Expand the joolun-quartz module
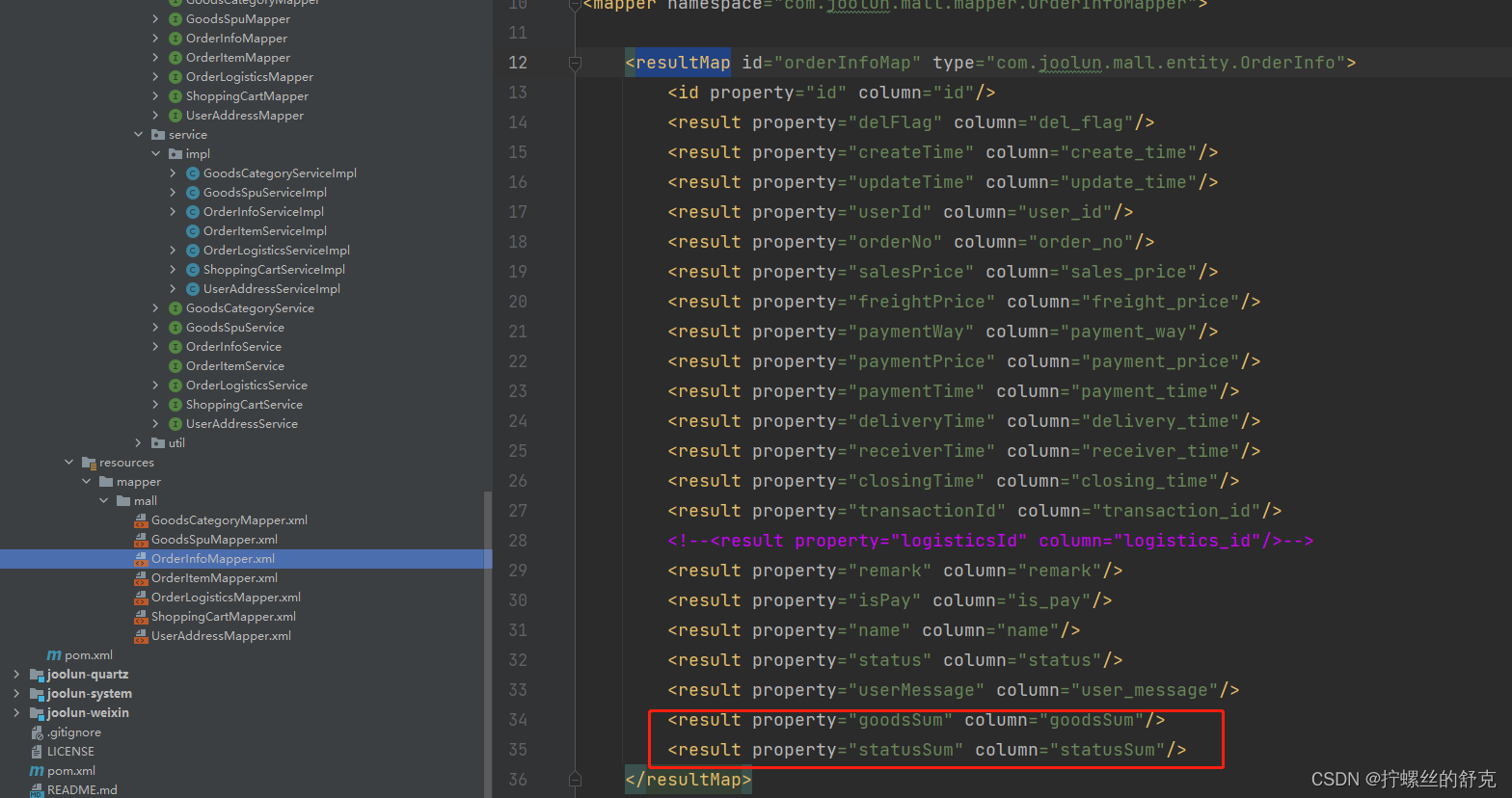1512x798 pixels. tap(15, 675)
